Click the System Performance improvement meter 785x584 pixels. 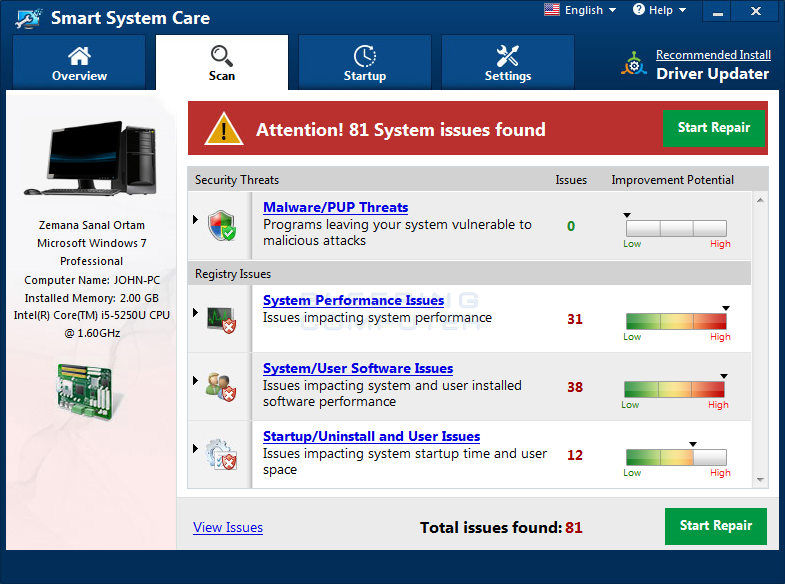click(x=676, y=321)
